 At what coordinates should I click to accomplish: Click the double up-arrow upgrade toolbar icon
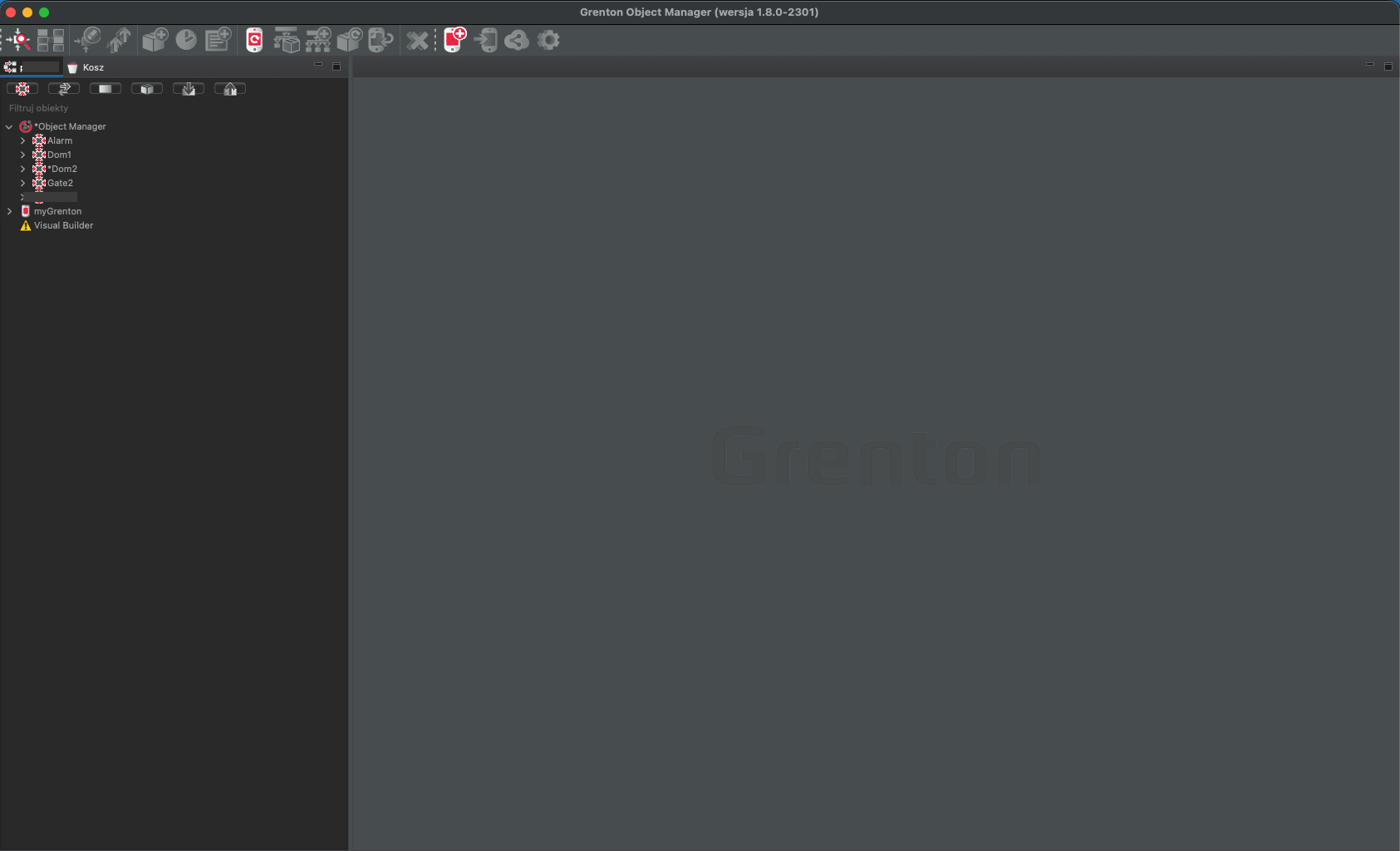(x=120, y=39)
